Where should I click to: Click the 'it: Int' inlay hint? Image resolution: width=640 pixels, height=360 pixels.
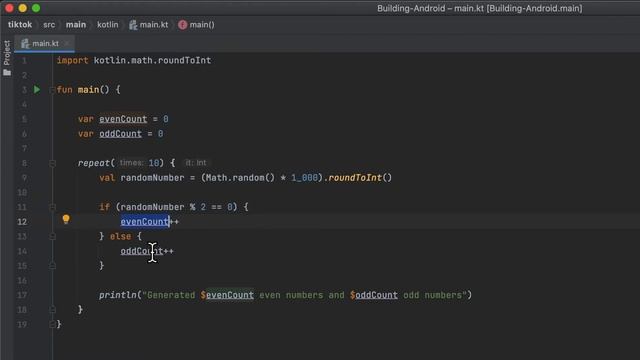(196, 163)
